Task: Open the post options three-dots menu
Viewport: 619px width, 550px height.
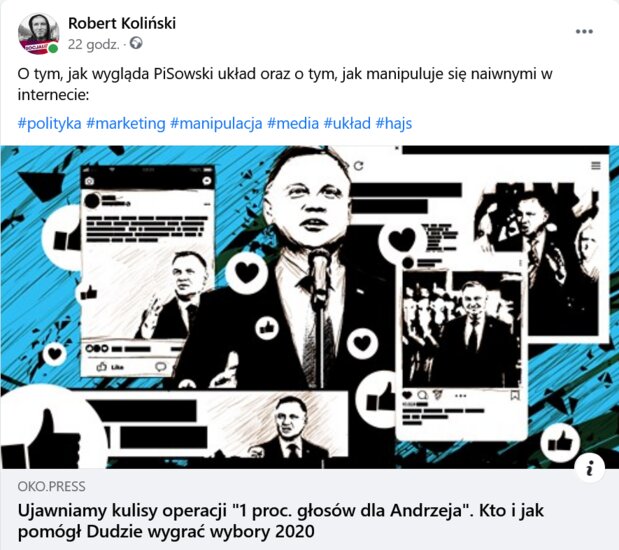Action: coord(584,32)
